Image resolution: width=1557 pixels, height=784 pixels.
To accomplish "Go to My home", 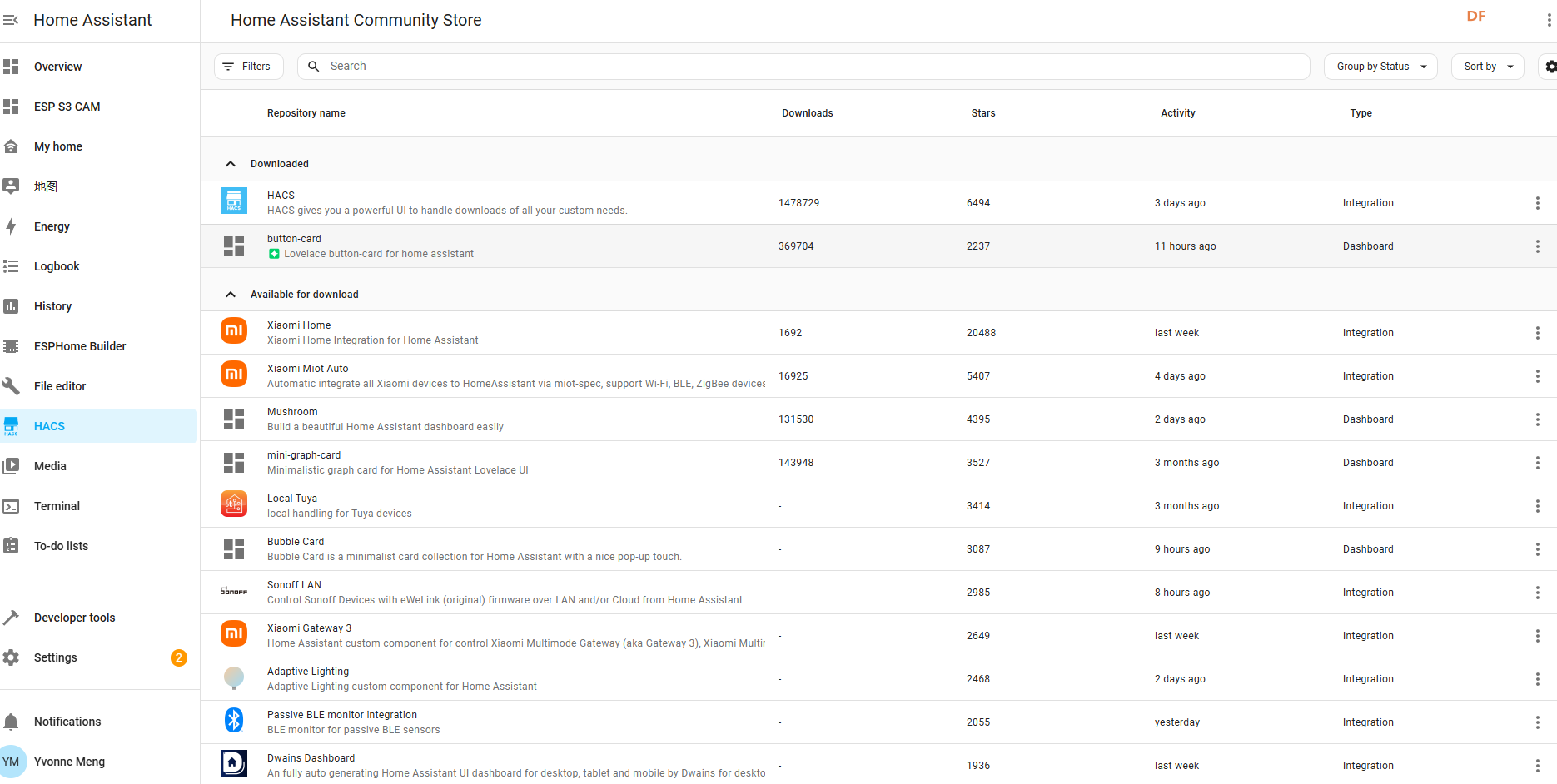I will click(98, 146).
